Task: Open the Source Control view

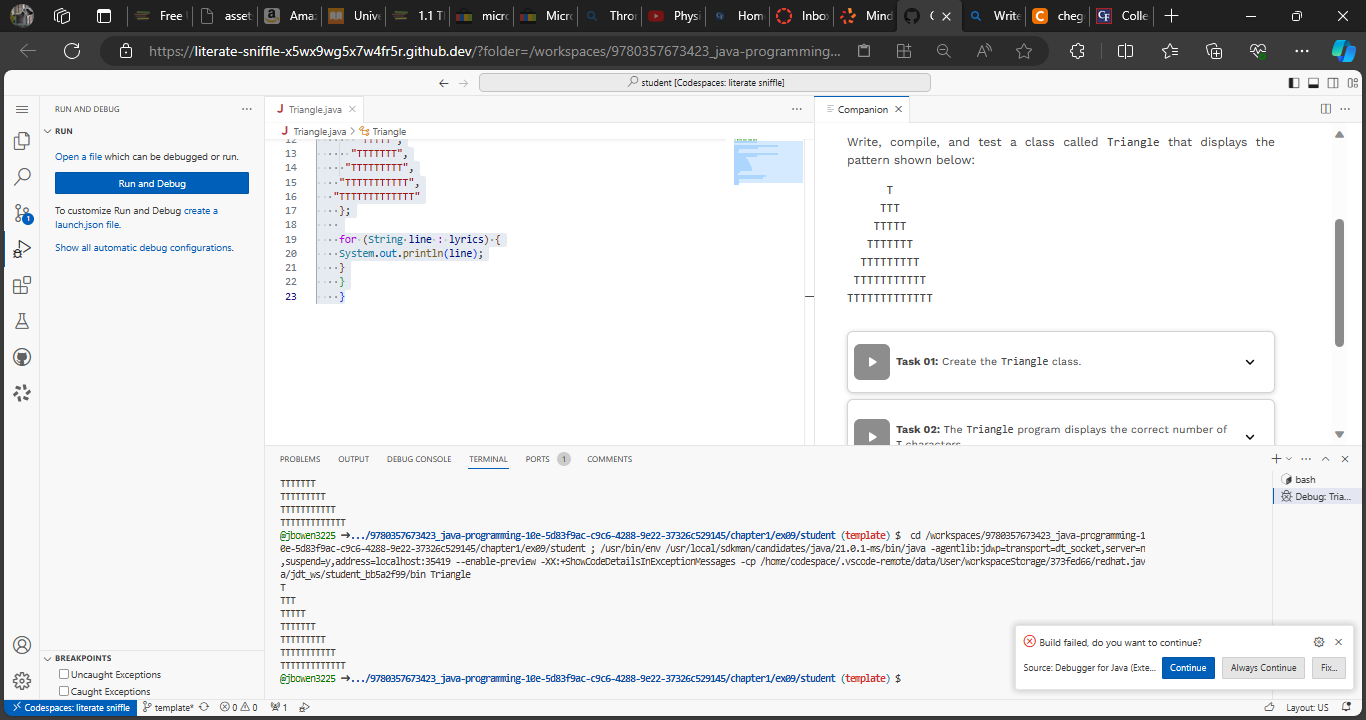Action: [x=21, y=213]
